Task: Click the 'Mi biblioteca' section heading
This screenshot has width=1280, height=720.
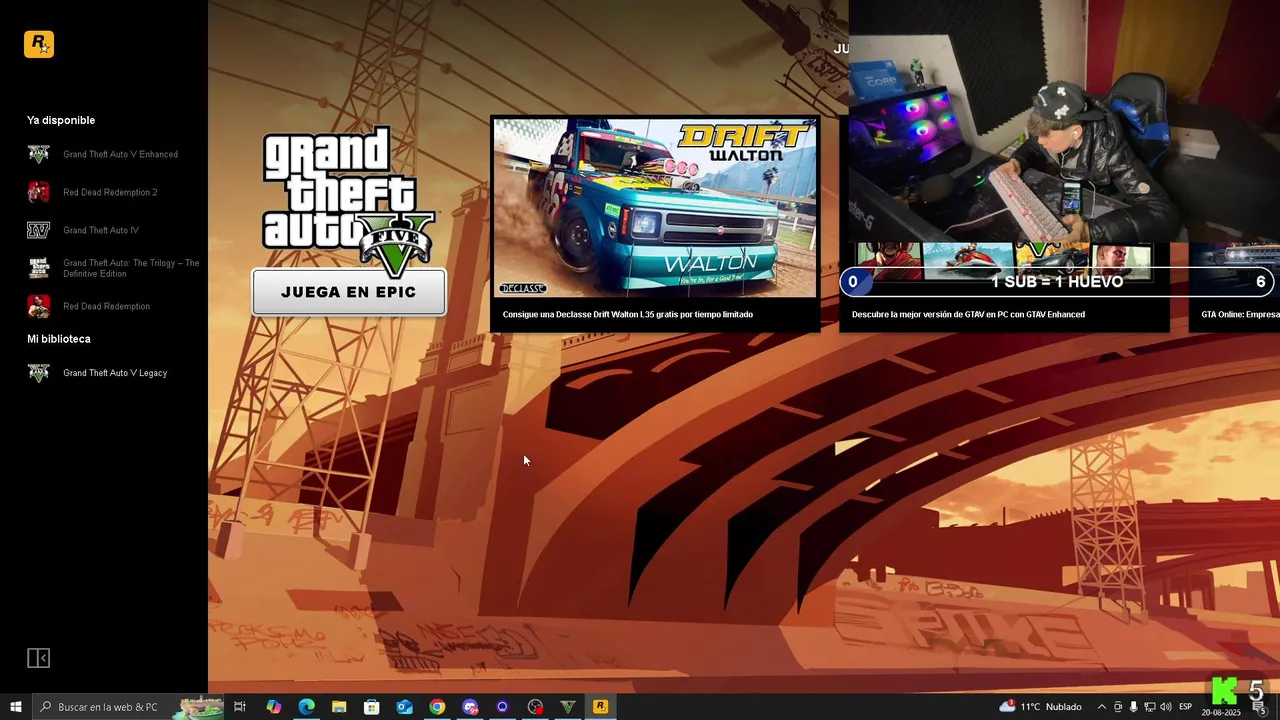Action: coord(59,339)
